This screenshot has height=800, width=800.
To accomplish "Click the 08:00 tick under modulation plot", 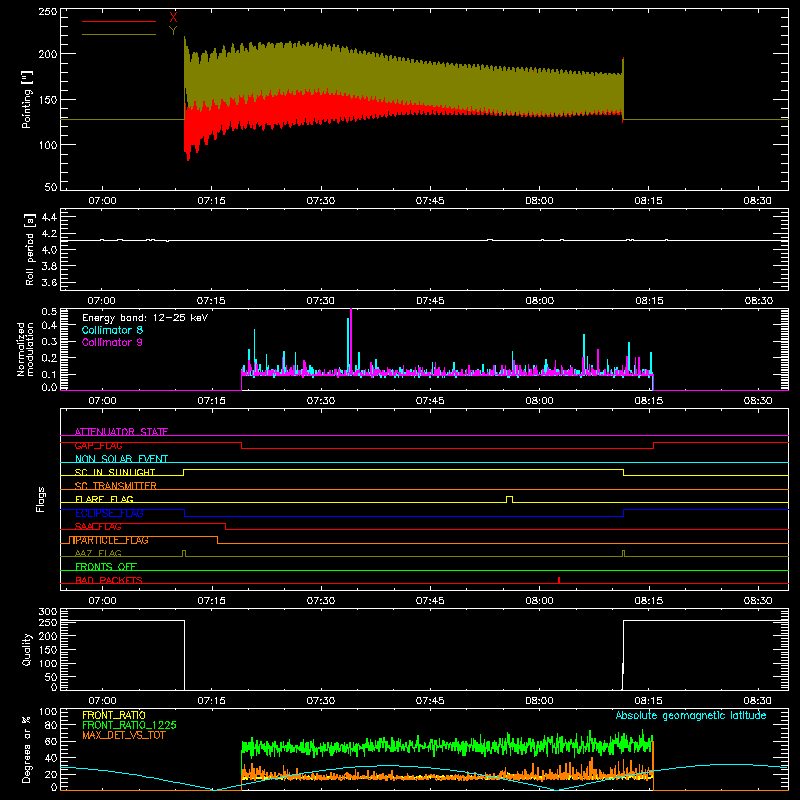I will (x=539, y=401).
